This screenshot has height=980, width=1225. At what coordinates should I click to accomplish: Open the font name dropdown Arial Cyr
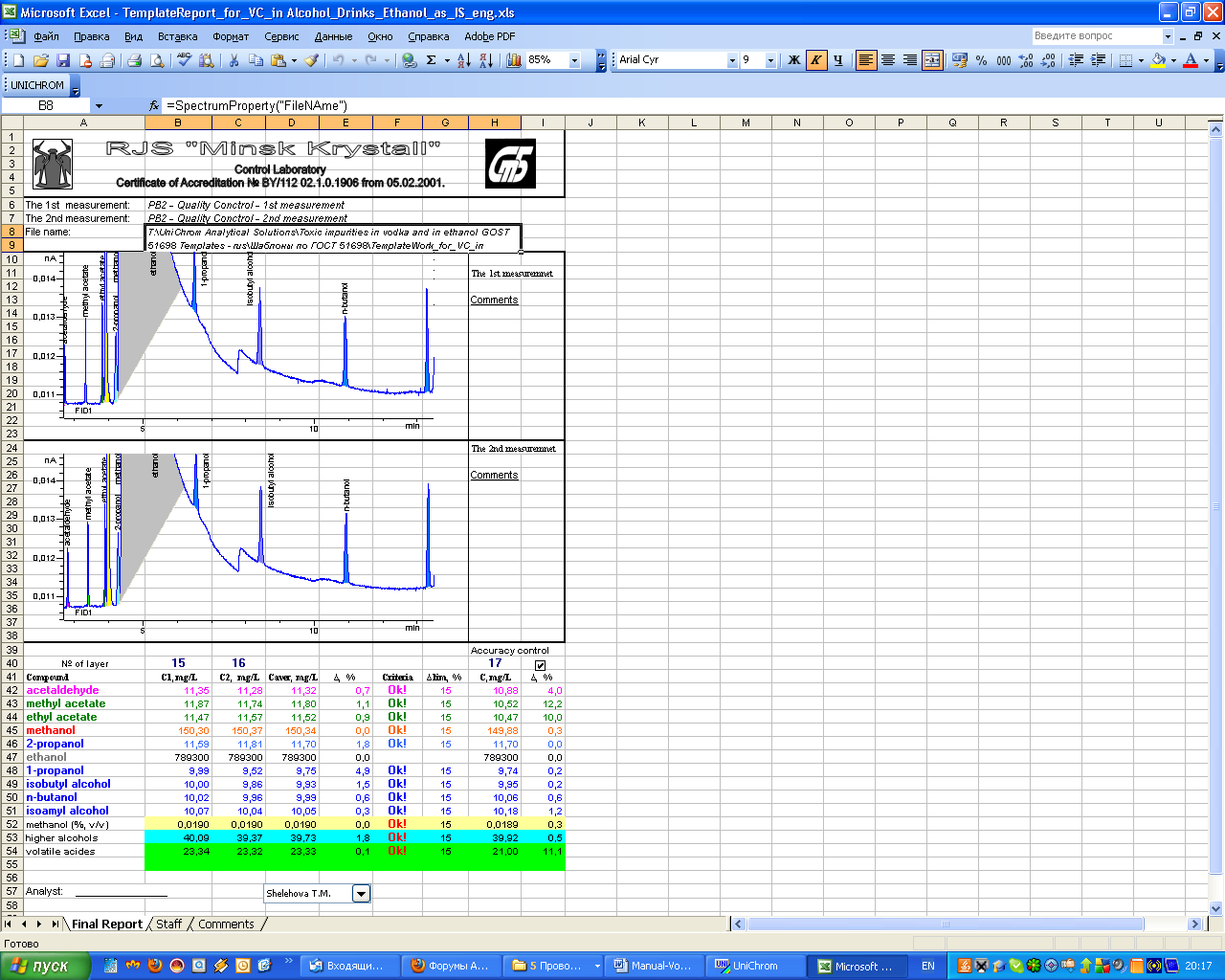point(732,60)
